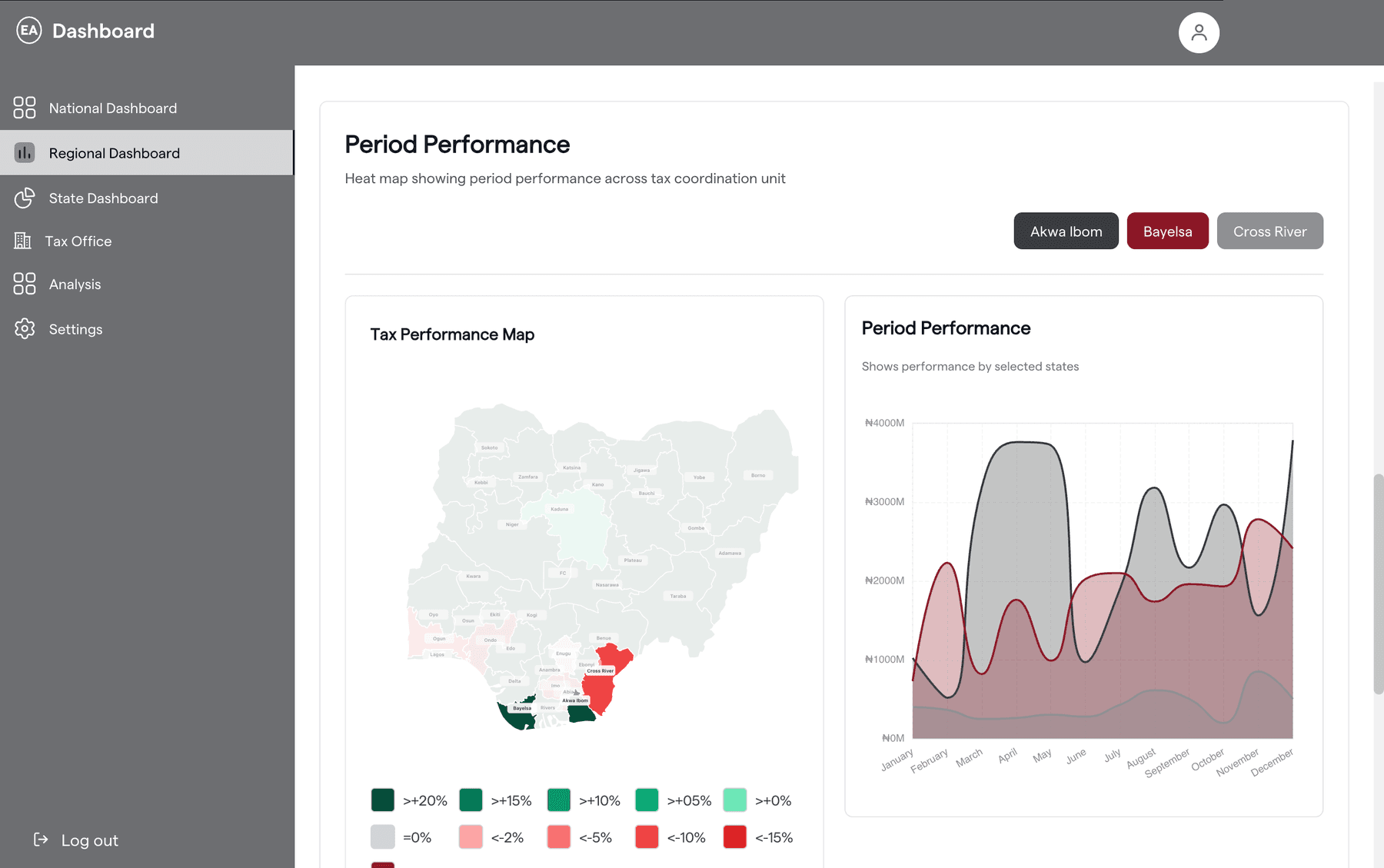
Task: Click the <-15% legend swatch
Action: (x=734, y=836)
